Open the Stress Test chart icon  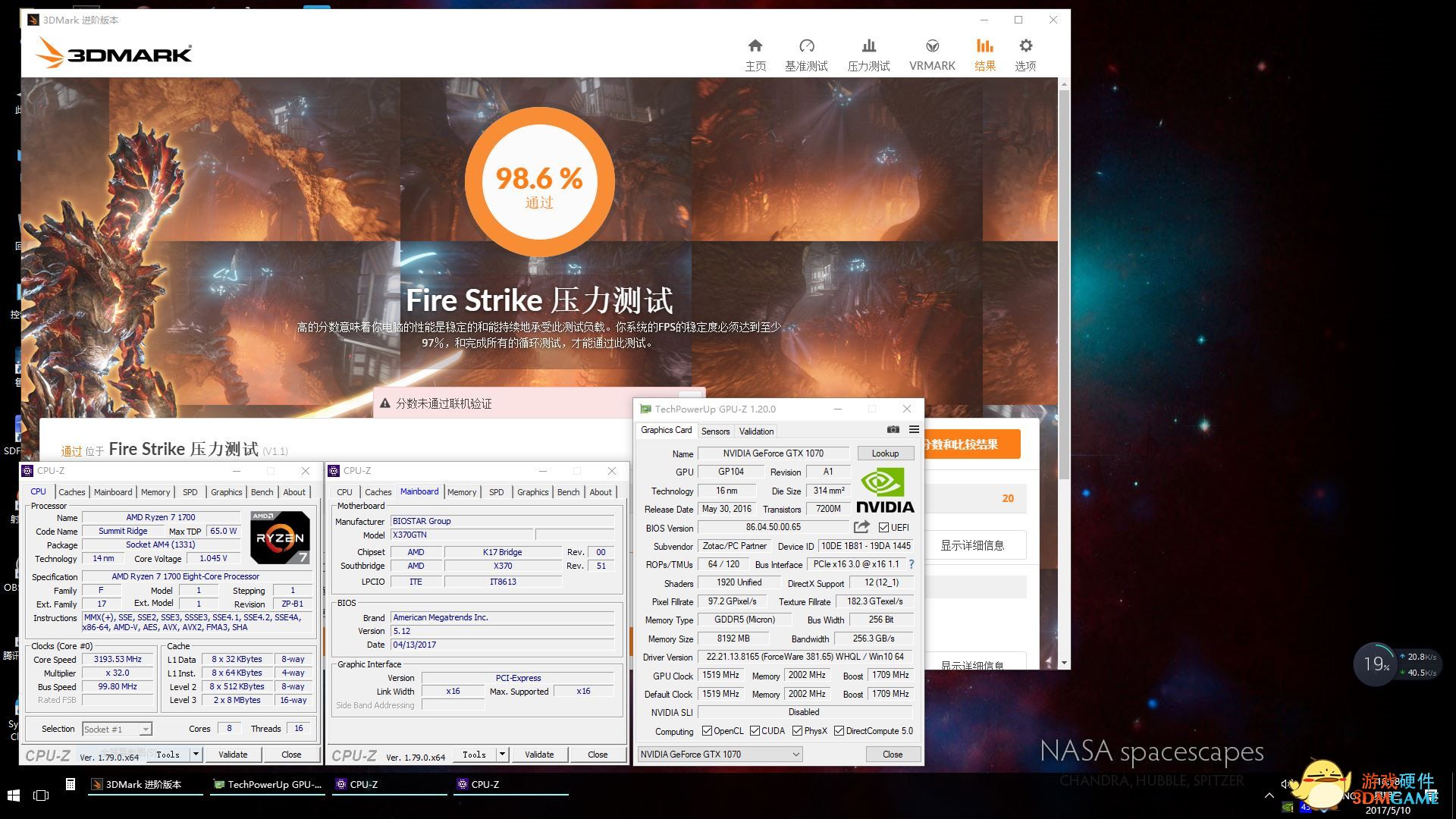[868, 47]
